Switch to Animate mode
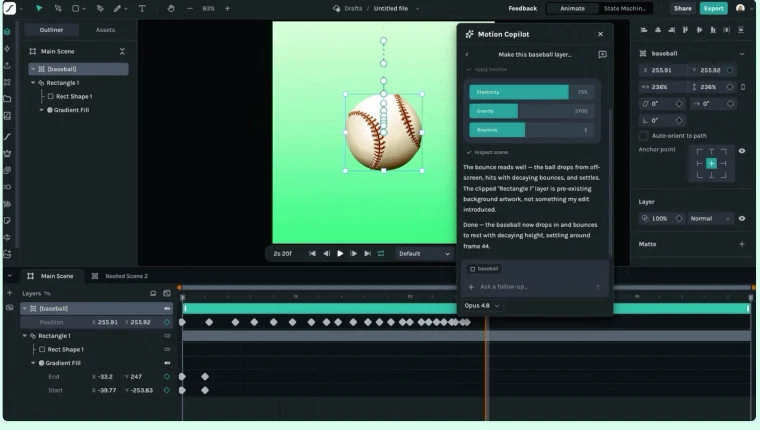 click(572, 8)
